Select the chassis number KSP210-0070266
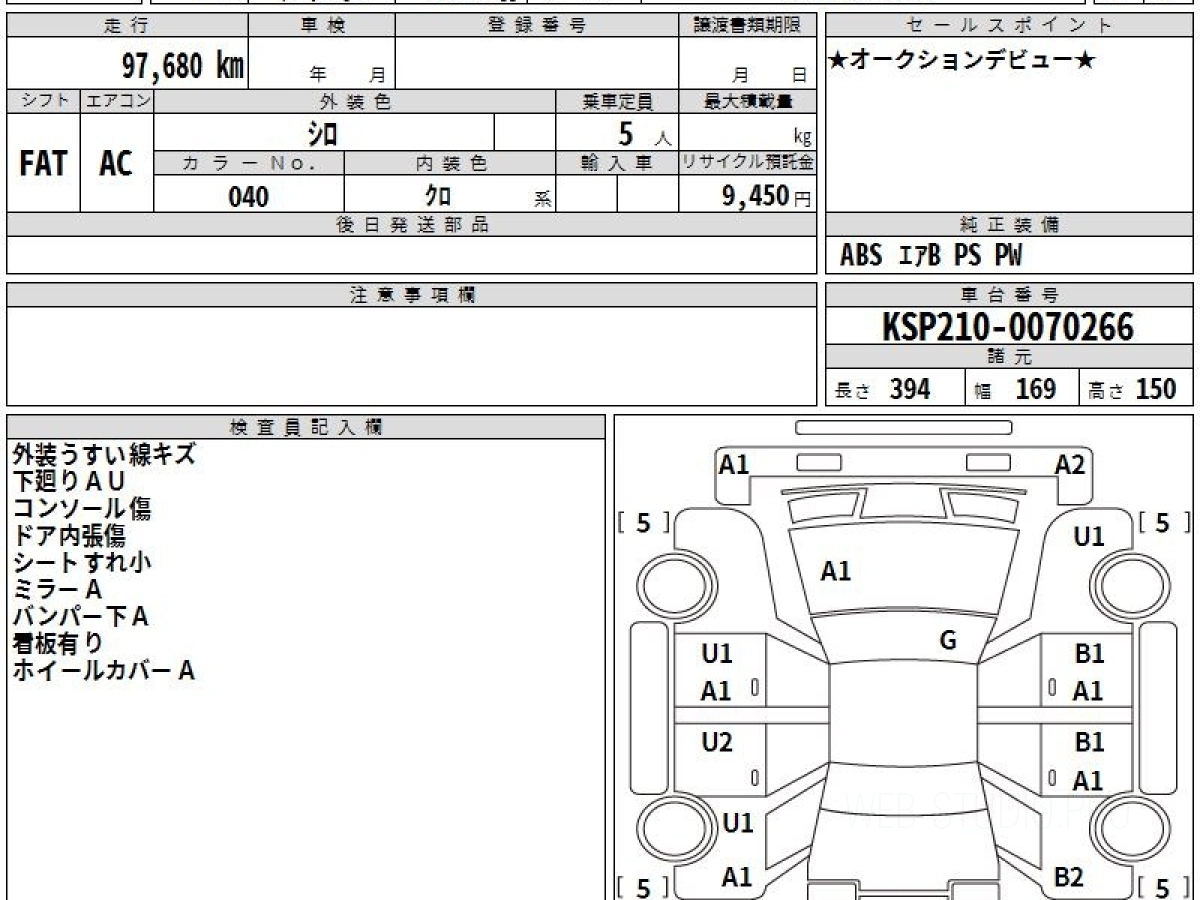Image resolution: width=1200 pixels, height=900 pixels. 1008,326
